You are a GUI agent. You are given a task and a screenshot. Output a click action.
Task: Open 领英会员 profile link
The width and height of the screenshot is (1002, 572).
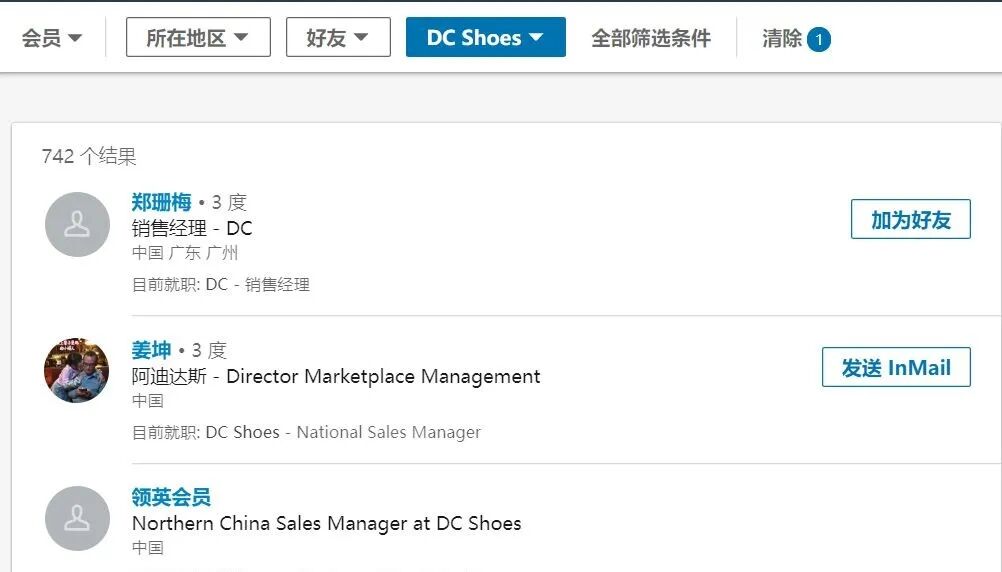click(x=171, y=497)
